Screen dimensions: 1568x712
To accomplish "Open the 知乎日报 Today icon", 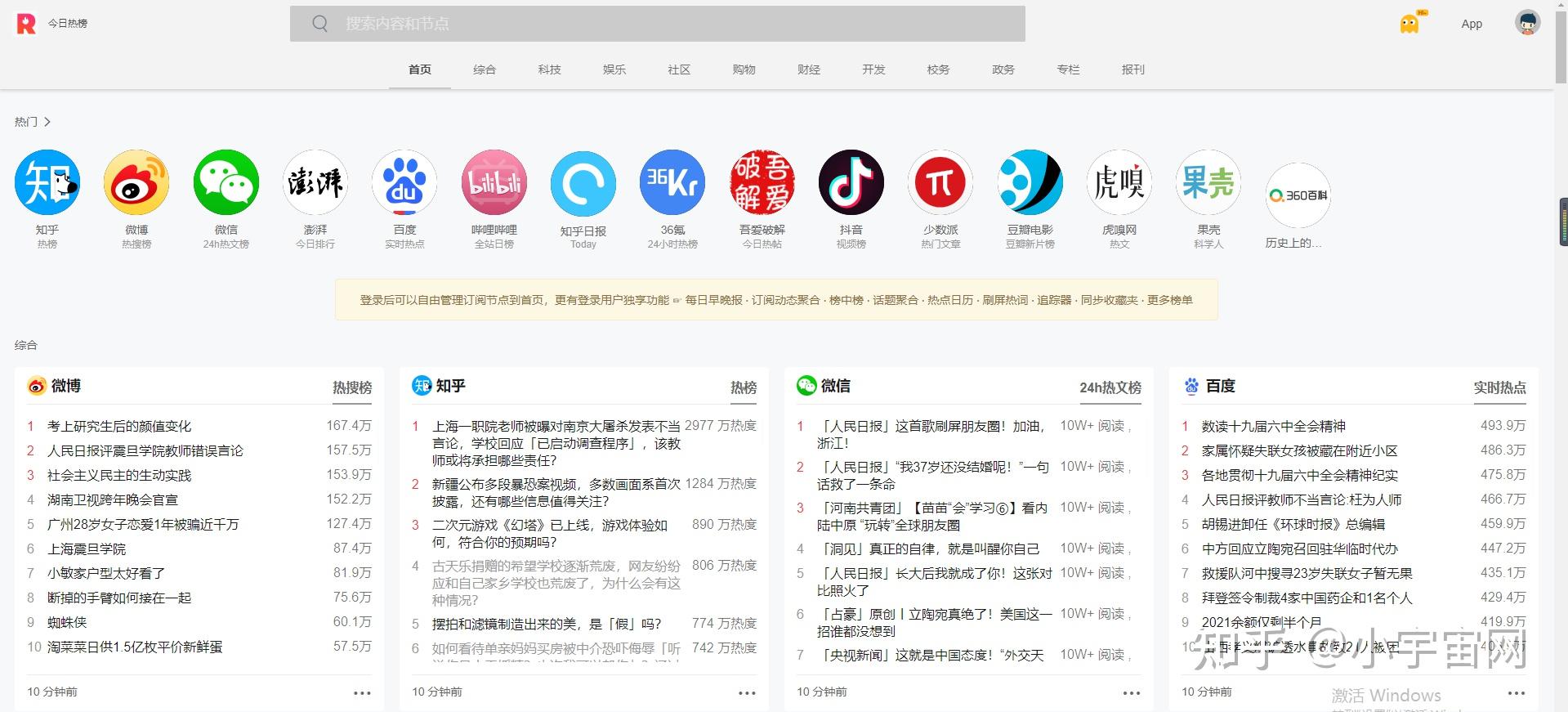I will pos(583,183).
